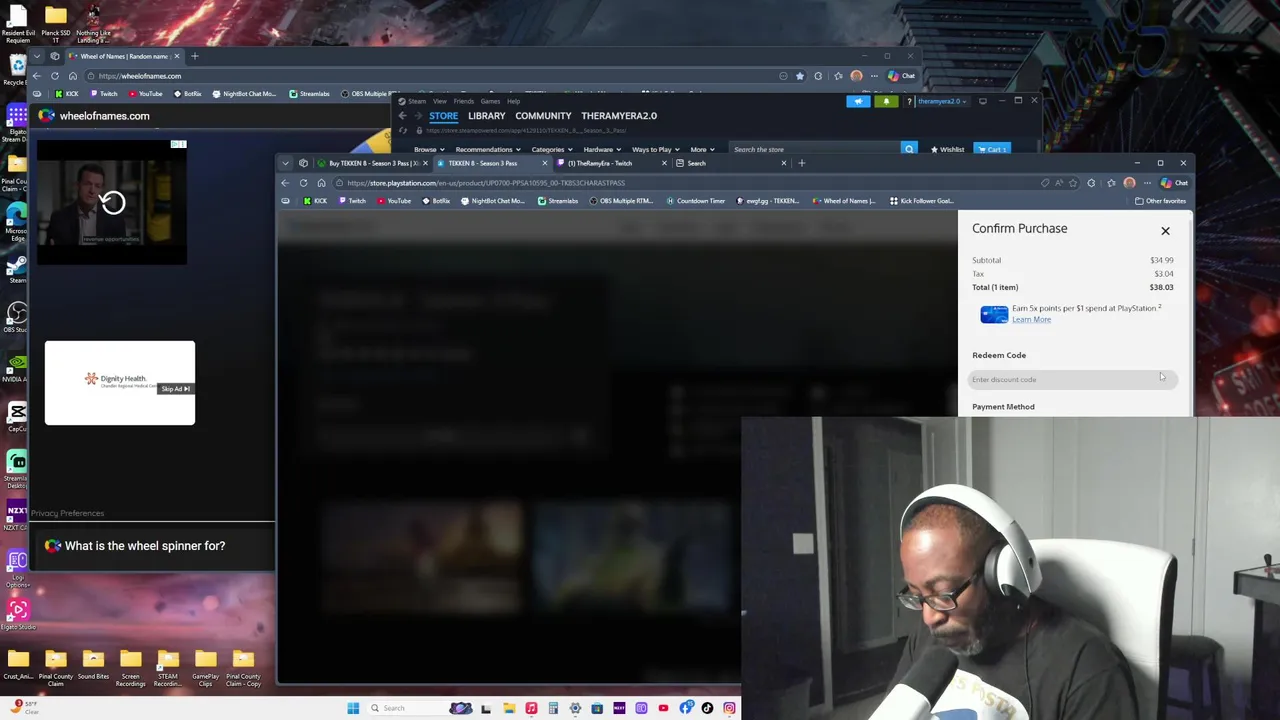
Task: Close the Confirm Purchase panel
Action: pos(1165,231)
